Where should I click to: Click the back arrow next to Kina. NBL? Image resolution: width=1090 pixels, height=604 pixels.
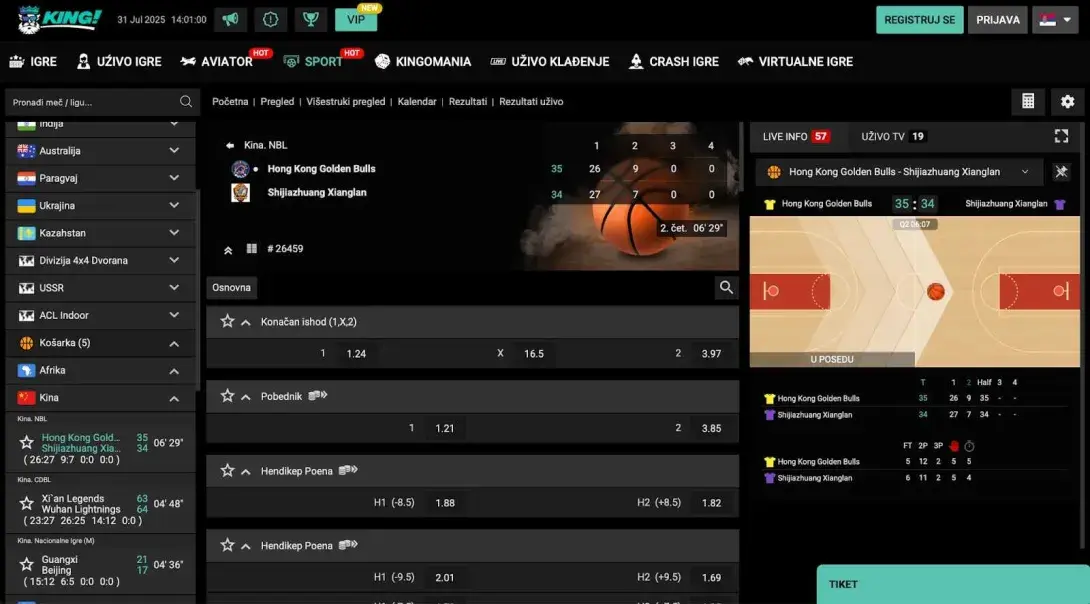230,145
